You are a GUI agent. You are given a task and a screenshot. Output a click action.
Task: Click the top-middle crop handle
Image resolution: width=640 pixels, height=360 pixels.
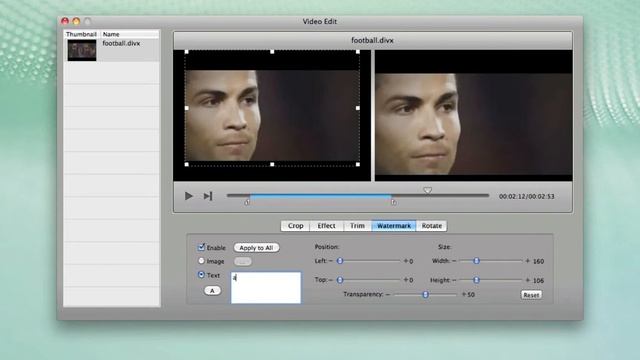[272, 52]
